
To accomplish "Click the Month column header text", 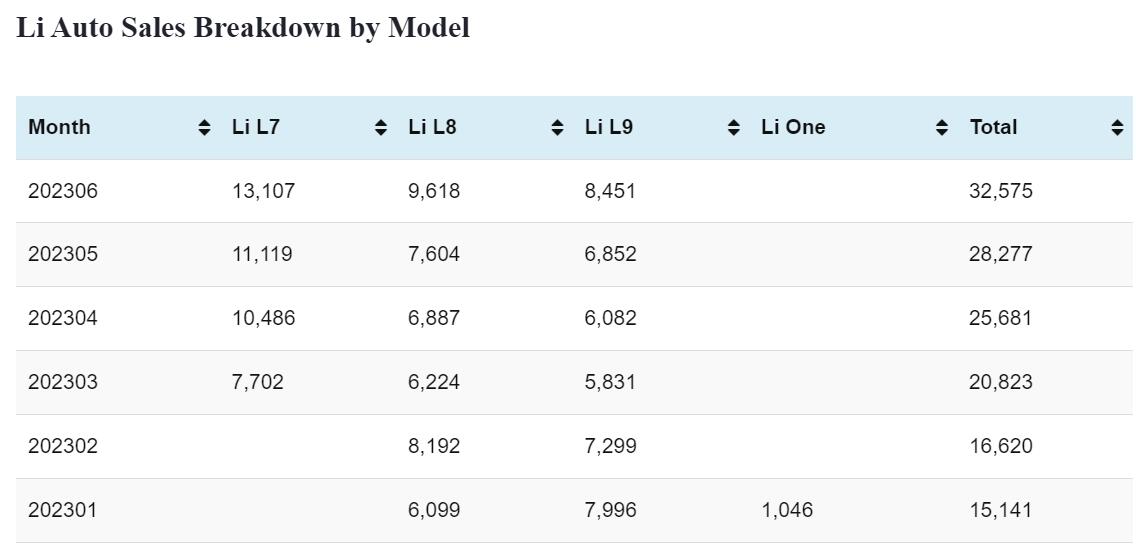I will click(59, 127).
